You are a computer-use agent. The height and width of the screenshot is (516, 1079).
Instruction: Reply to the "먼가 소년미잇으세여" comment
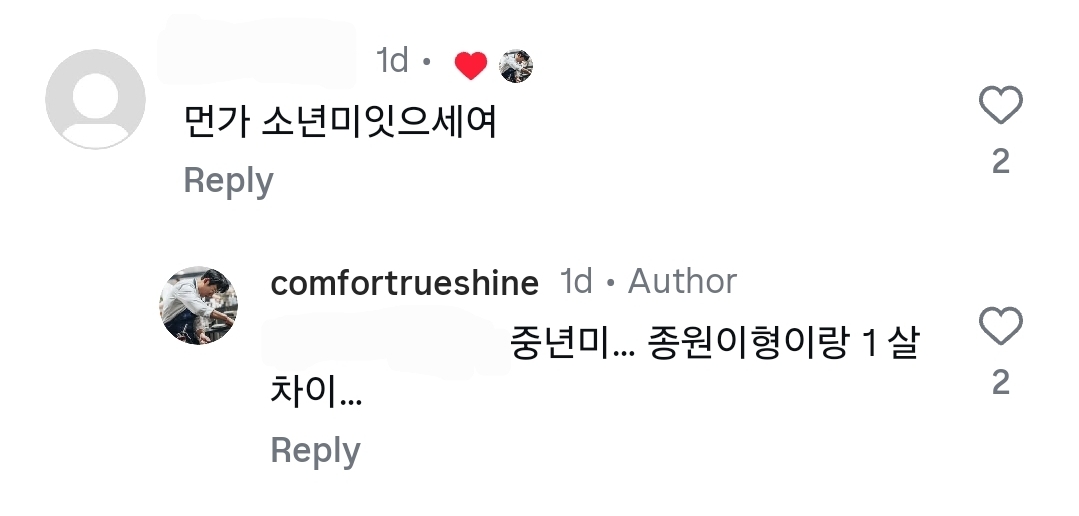[228, 181]
